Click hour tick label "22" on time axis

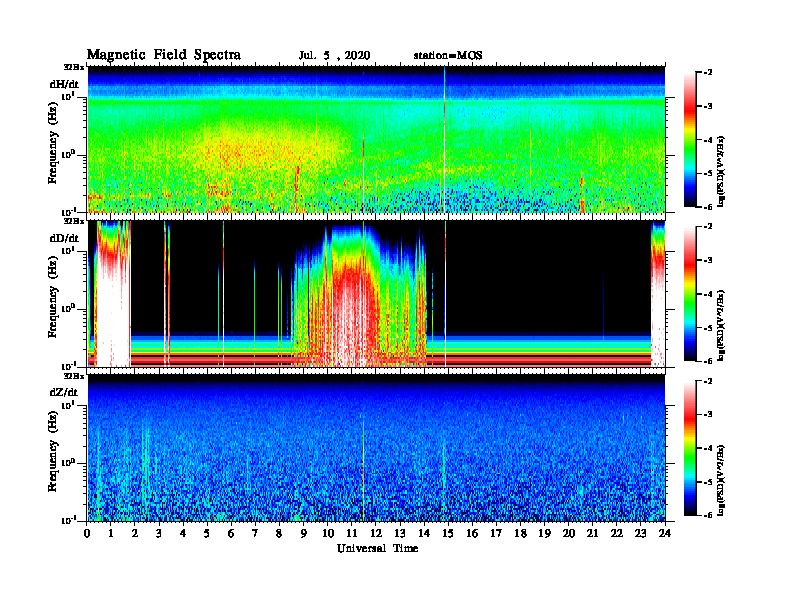point(617,534)
